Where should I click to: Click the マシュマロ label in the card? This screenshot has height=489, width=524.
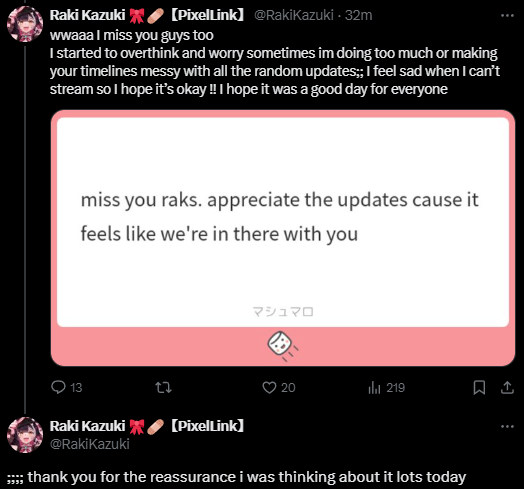point(283,312)
